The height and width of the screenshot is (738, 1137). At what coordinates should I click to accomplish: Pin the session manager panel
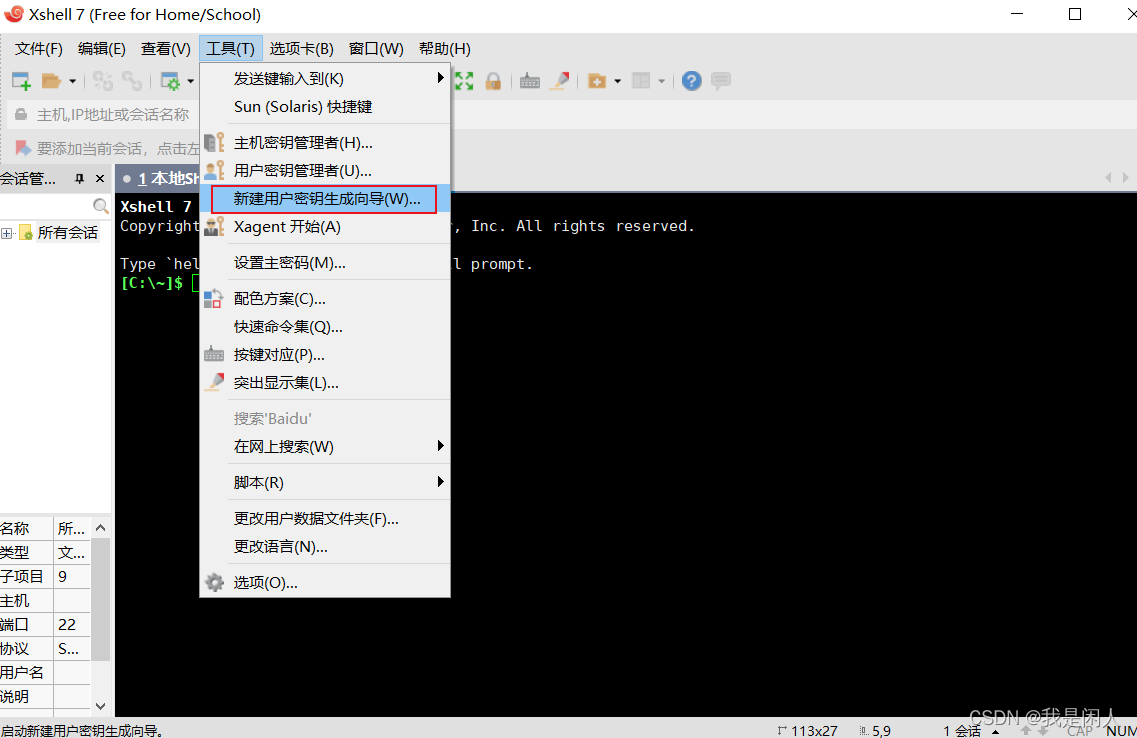coord(80,178)
